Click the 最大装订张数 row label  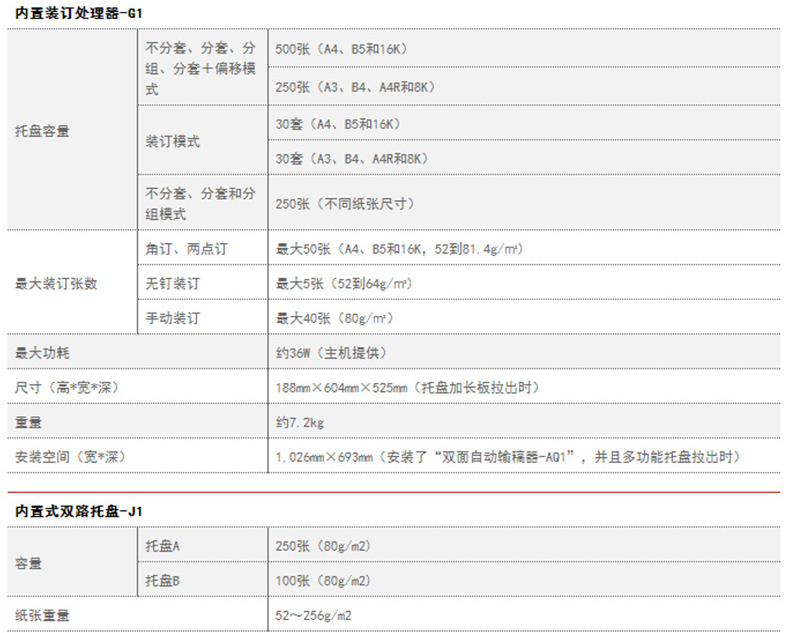click(56, 284)
